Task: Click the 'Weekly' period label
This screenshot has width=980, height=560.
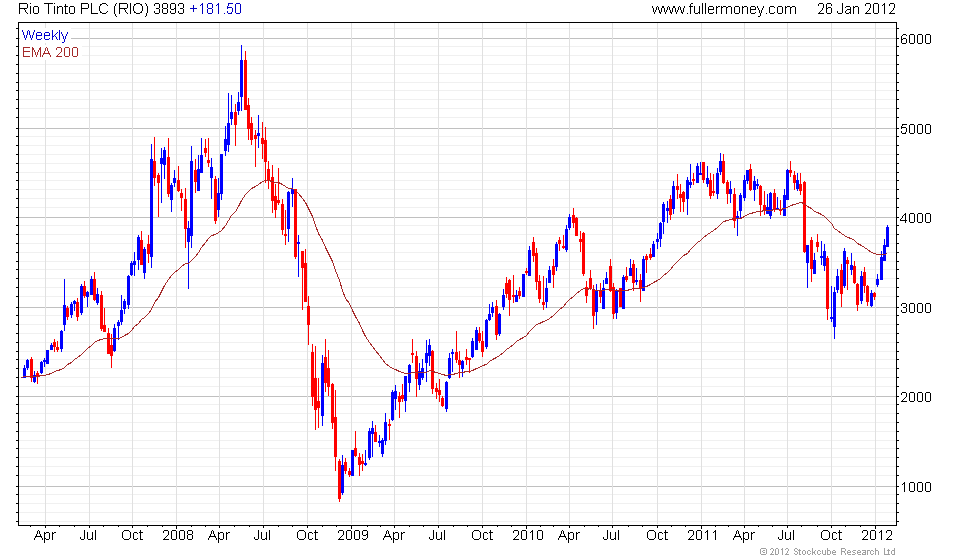Action: click(44, 36)
